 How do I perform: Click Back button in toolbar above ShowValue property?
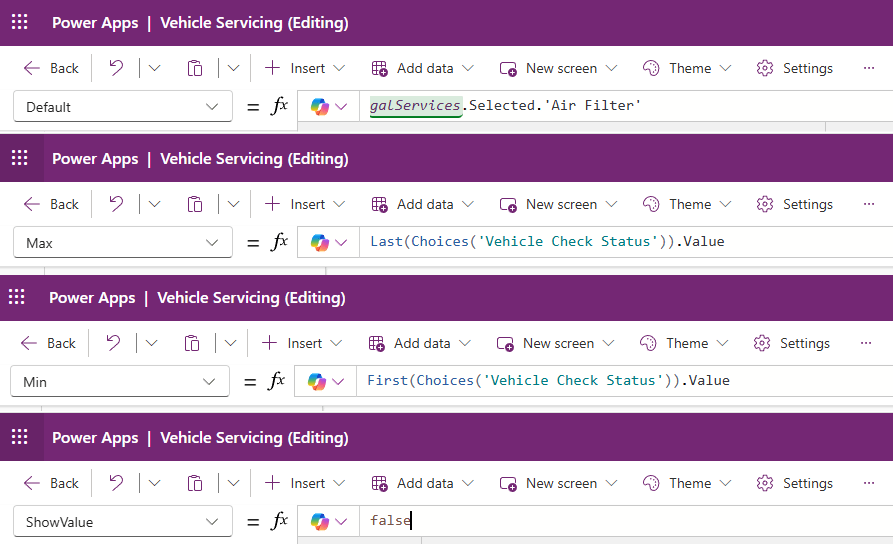(x=50, y=483)
